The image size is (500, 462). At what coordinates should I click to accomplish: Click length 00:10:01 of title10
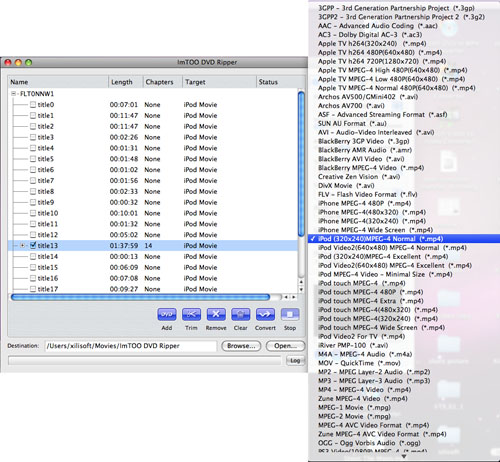pyautogui.click(x=124, y=213)
